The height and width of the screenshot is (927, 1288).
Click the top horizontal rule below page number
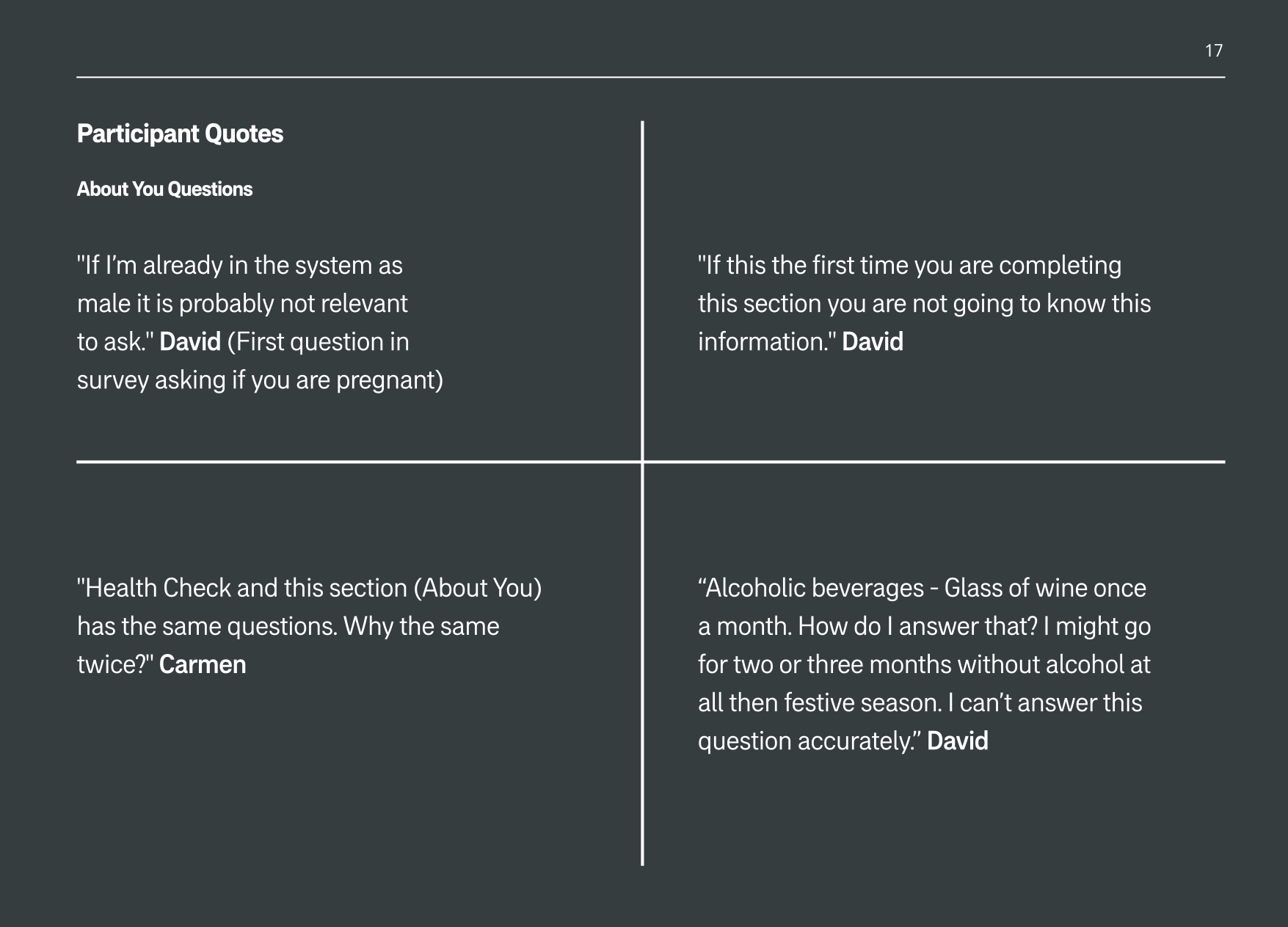(x=650, y=77)
